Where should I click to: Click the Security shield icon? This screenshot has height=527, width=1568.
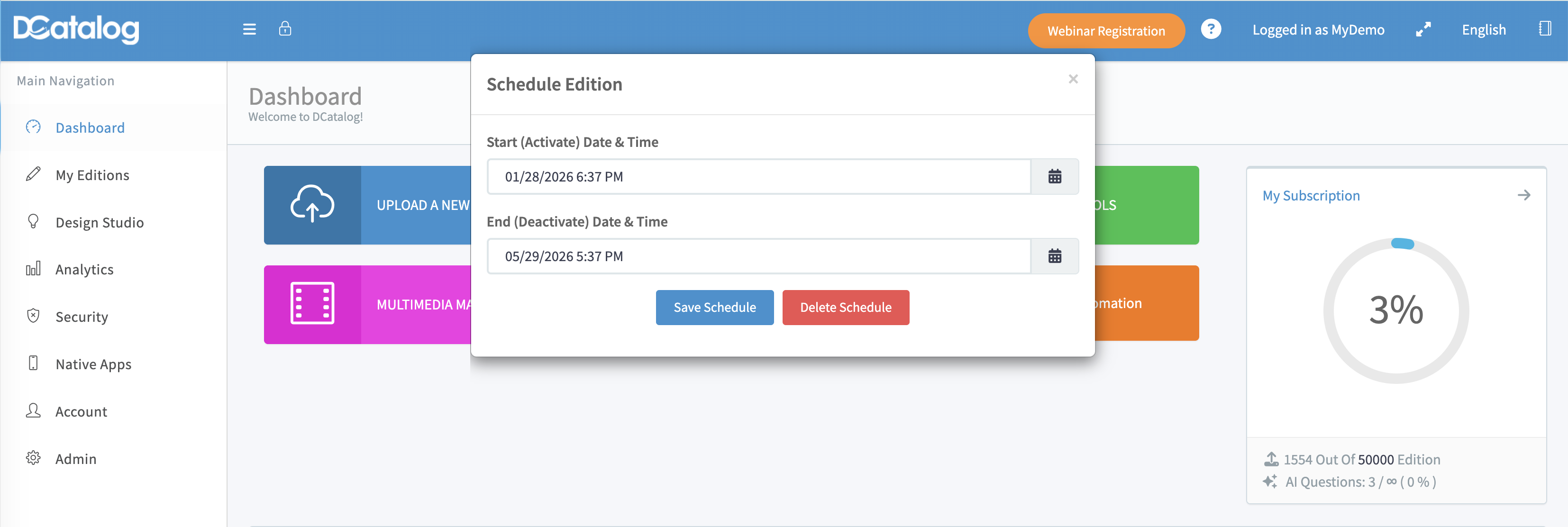coord(34,316)
